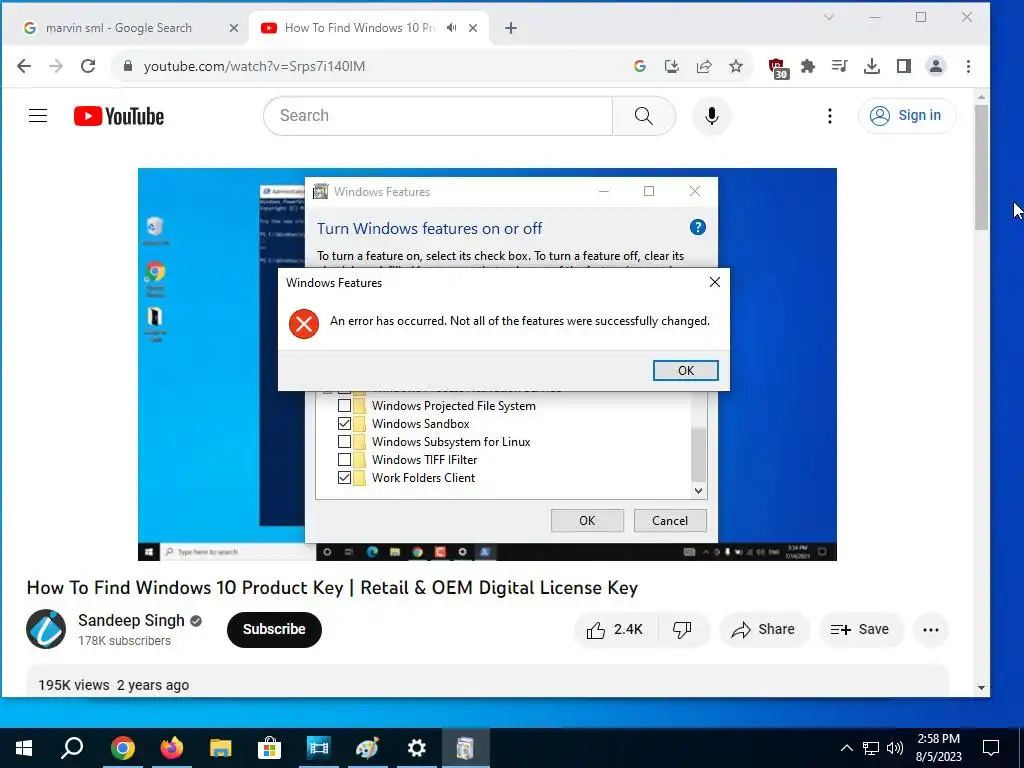Open Paint from the taskbar

[368, 748]
